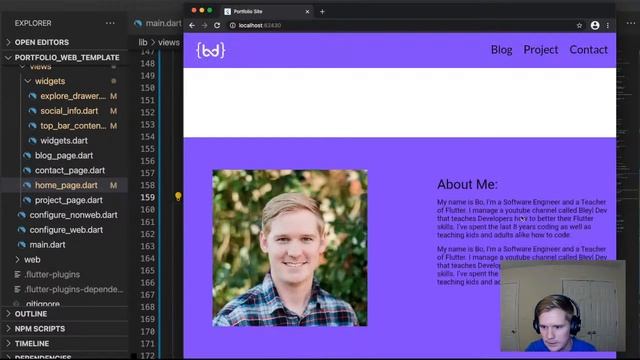
Task: Click line number 159 in the gutter
Action: [x=147, y=197]
